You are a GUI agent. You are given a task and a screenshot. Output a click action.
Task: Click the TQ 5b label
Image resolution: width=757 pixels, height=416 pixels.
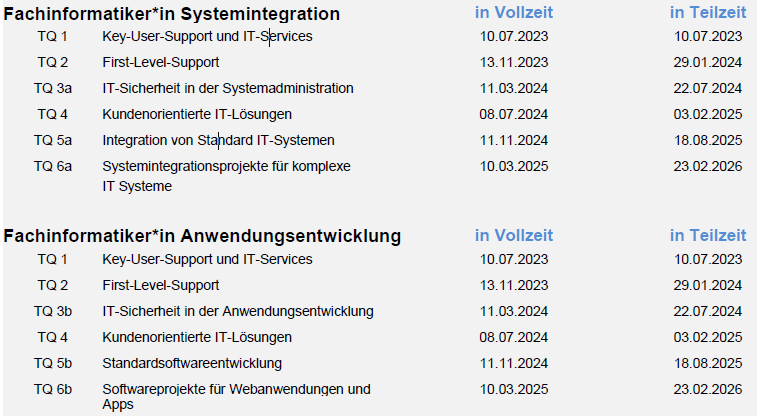pyautogui.click(x=52, y=363)
